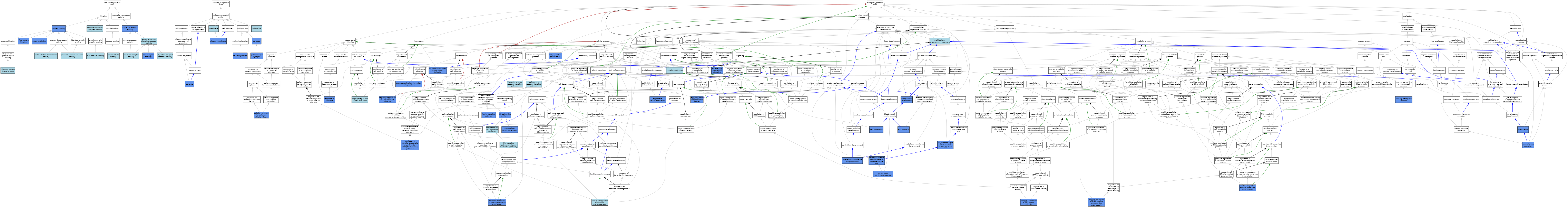Click the somatodendritic compartment node
This screenshot has width=1568, height=207.
[x=198, y=29]
